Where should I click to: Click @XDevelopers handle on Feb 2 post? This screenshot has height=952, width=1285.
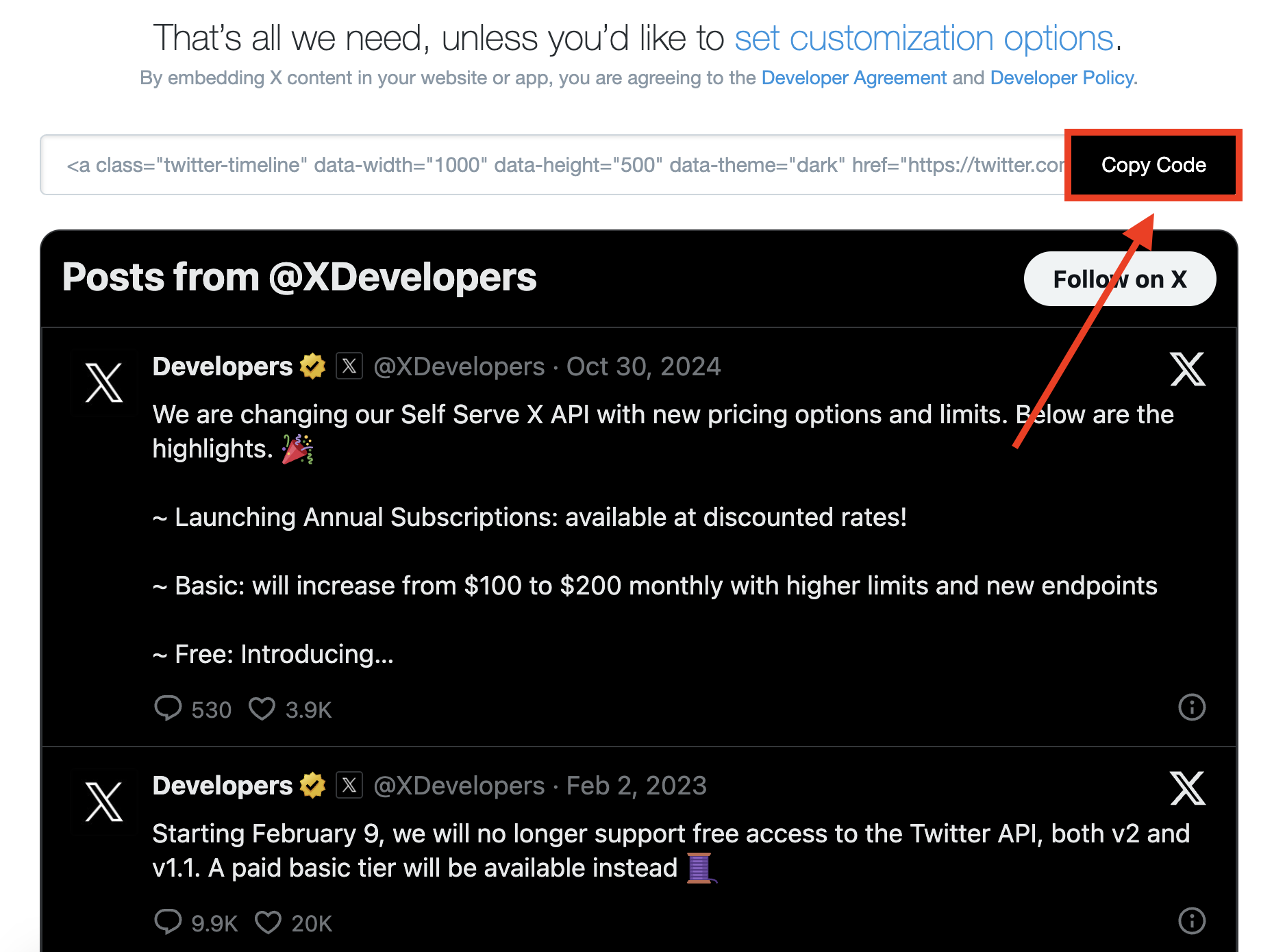(459, 786)
